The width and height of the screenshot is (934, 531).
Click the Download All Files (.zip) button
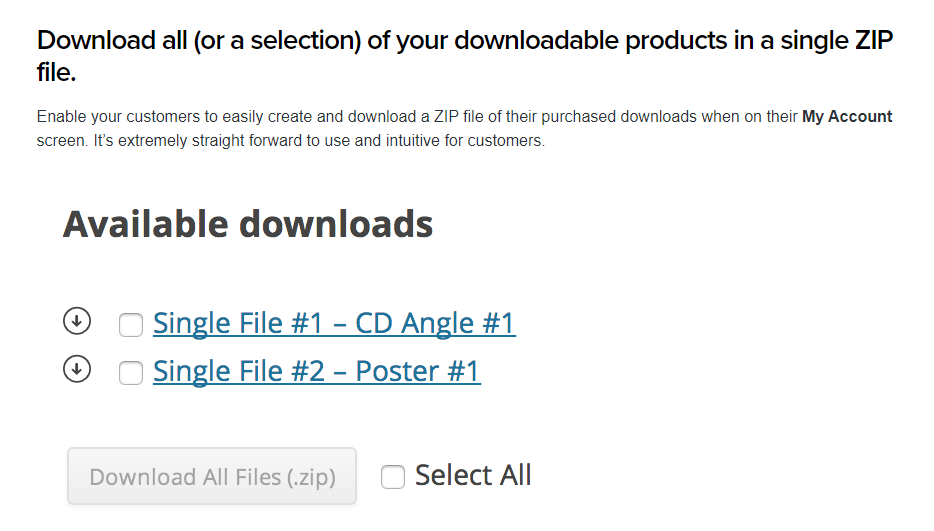point(212,476)
